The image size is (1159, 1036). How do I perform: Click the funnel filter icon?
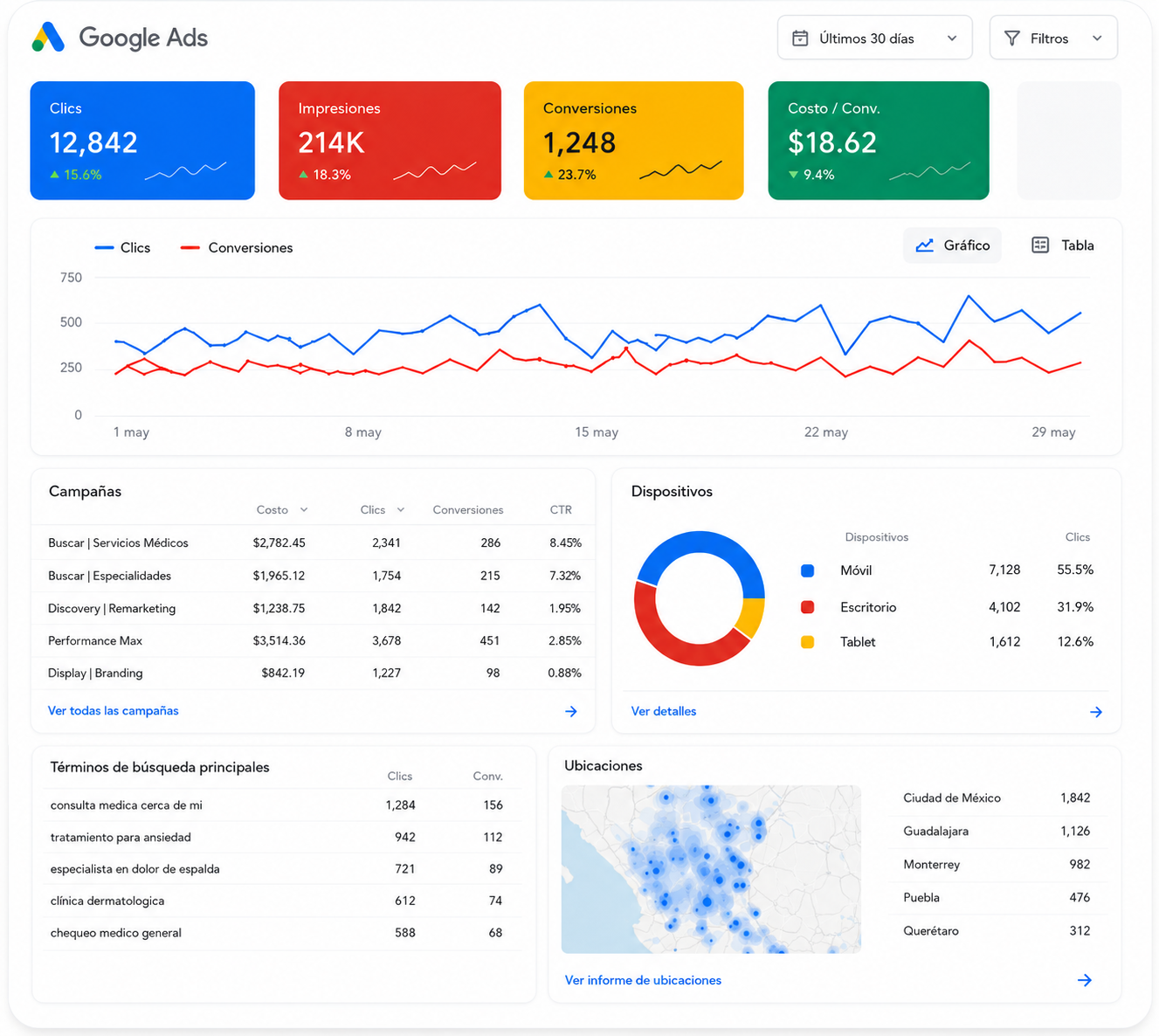point(1012,38)
